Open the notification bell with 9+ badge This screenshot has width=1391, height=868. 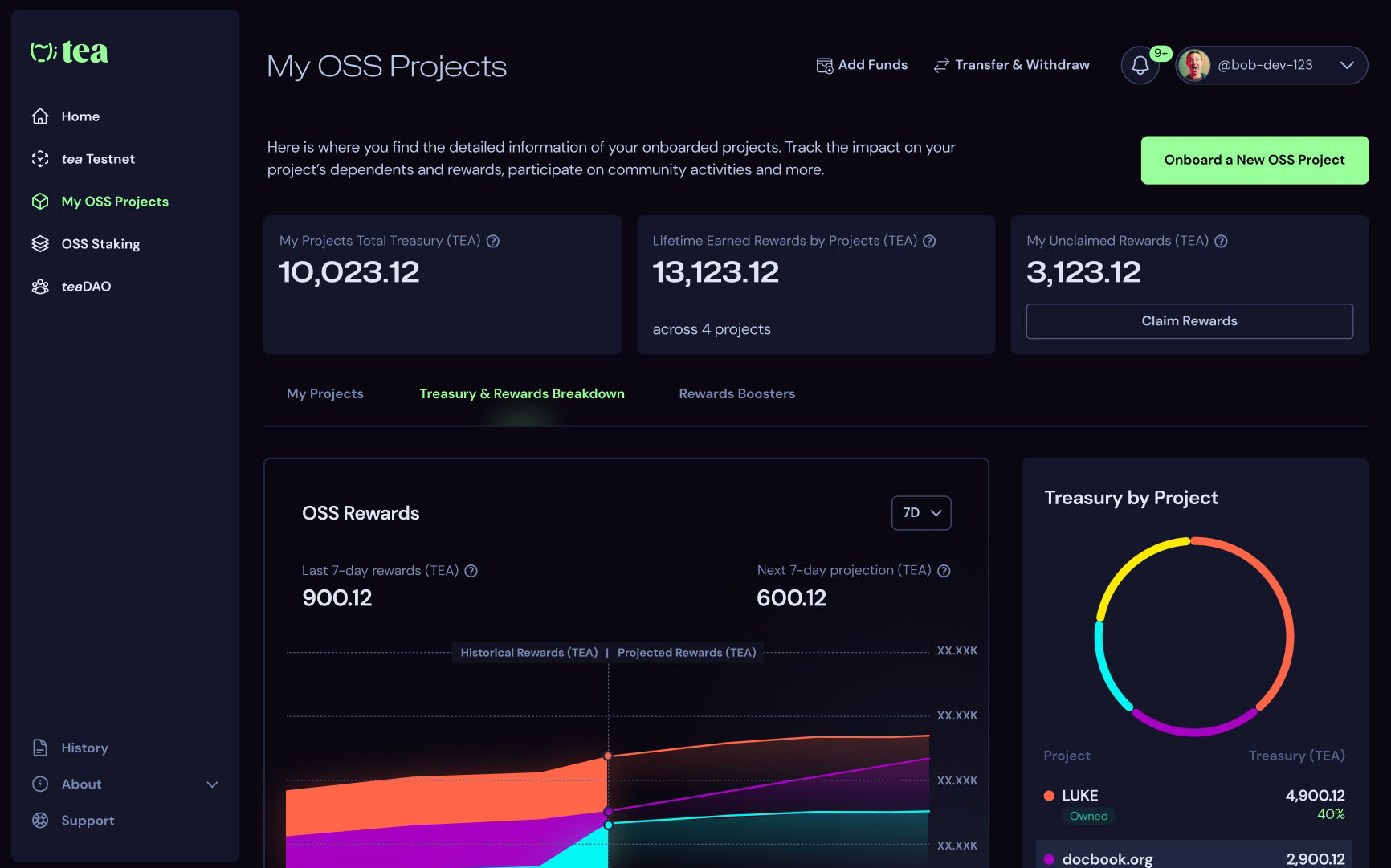[x=1140, y=65]
